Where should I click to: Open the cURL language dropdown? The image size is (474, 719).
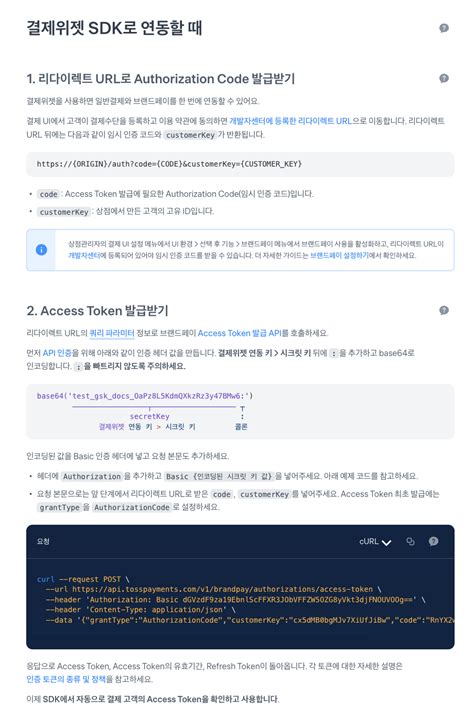[375, 542]
